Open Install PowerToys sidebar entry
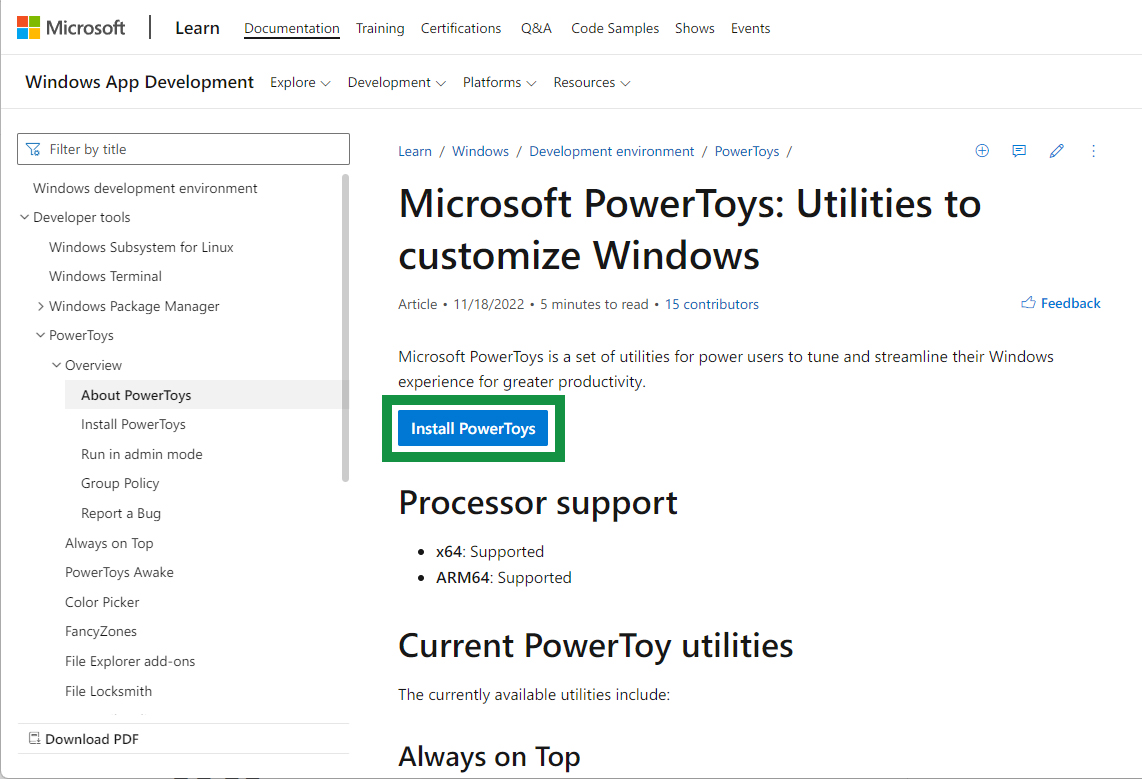 coord(133,424)
